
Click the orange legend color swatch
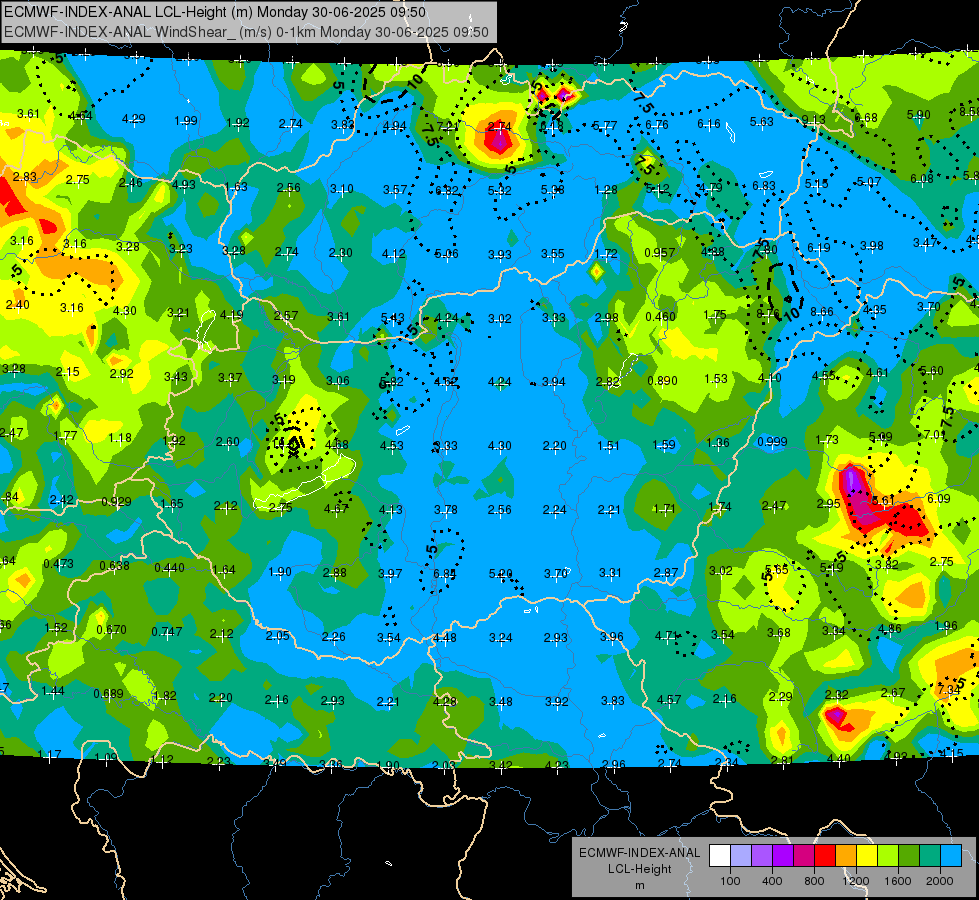[846, 855]
